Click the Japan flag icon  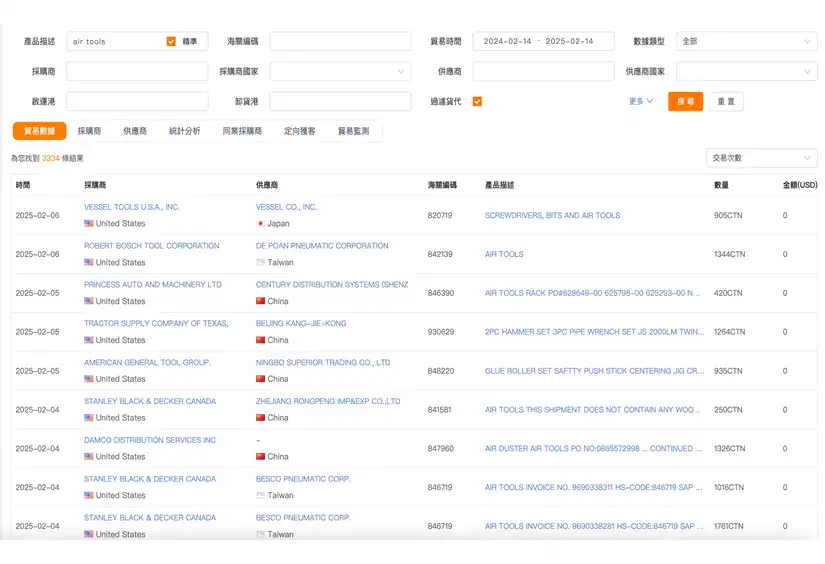tap(260, 224)
